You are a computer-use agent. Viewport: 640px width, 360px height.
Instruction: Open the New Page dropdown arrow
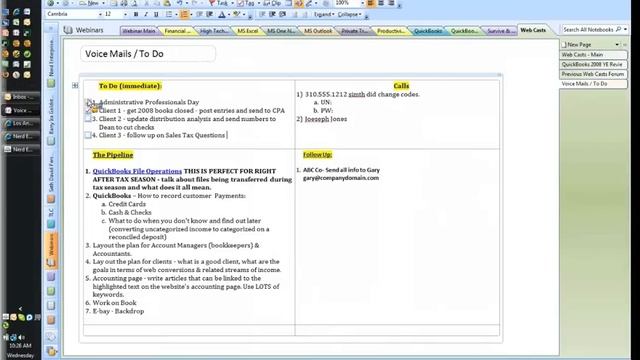[617, 44]
